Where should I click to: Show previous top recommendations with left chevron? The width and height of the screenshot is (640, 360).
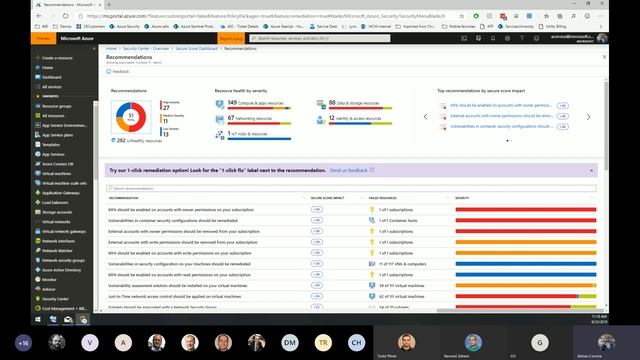tap(425, 117)
